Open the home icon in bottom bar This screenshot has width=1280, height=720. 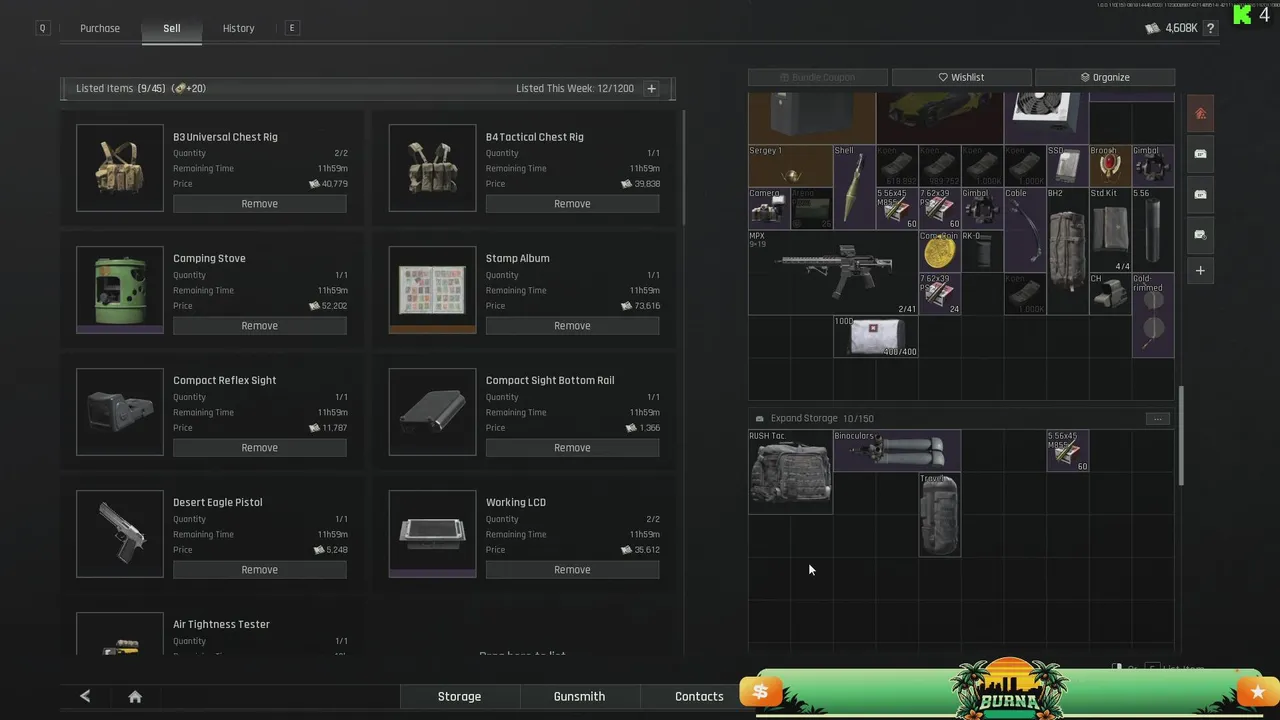(135, 696)
